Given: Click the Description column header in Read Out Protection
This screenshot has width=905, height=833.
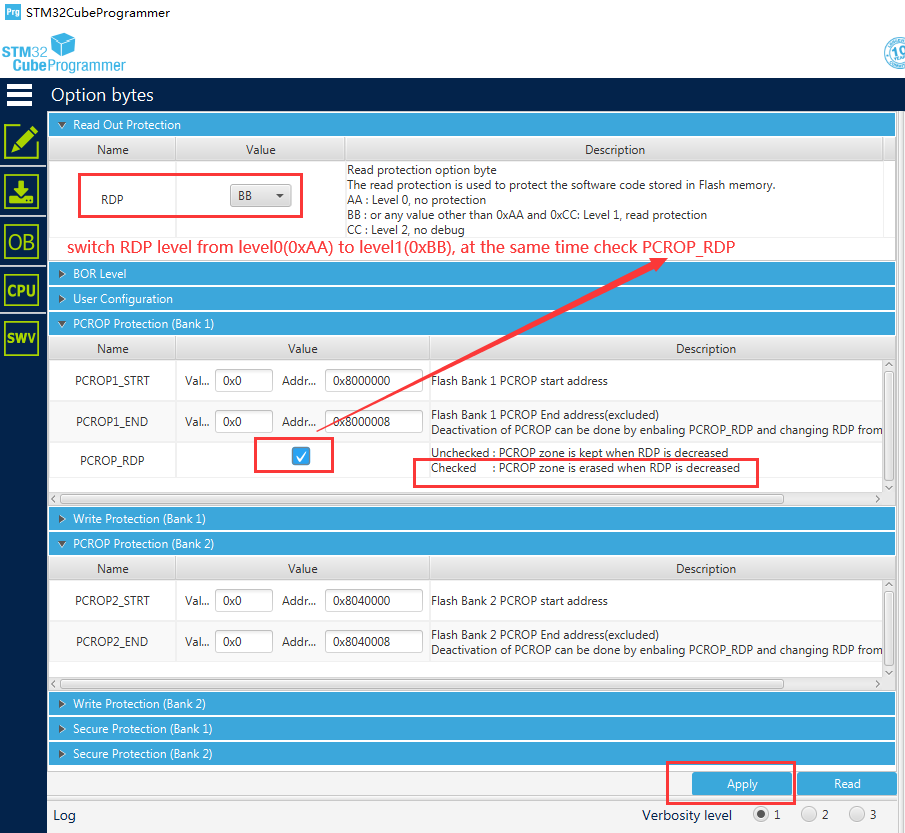Looking at the screenshot, I should tap(615, 150).
